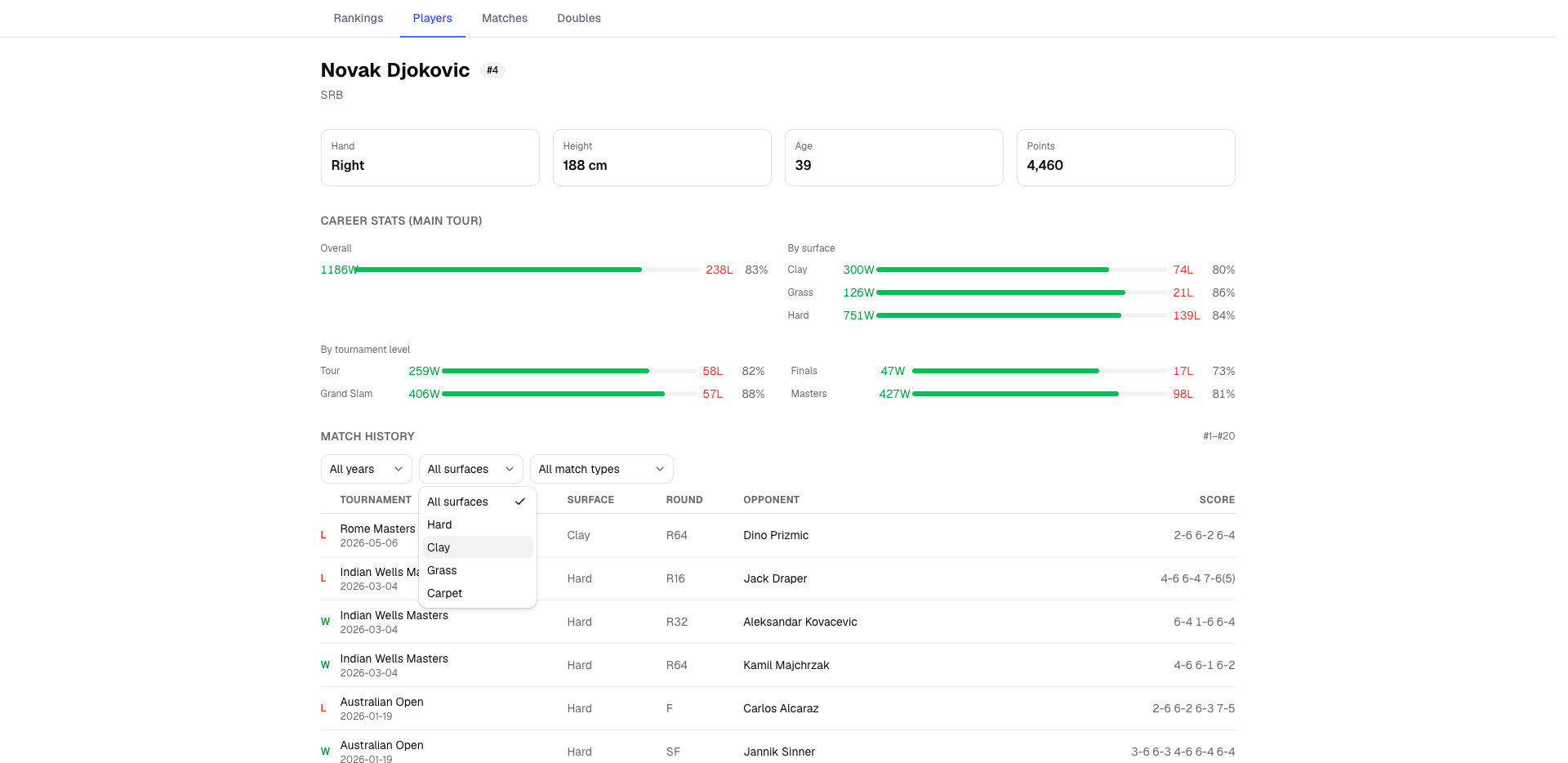Click opponent Jannik Sinner

coord(779,752)
